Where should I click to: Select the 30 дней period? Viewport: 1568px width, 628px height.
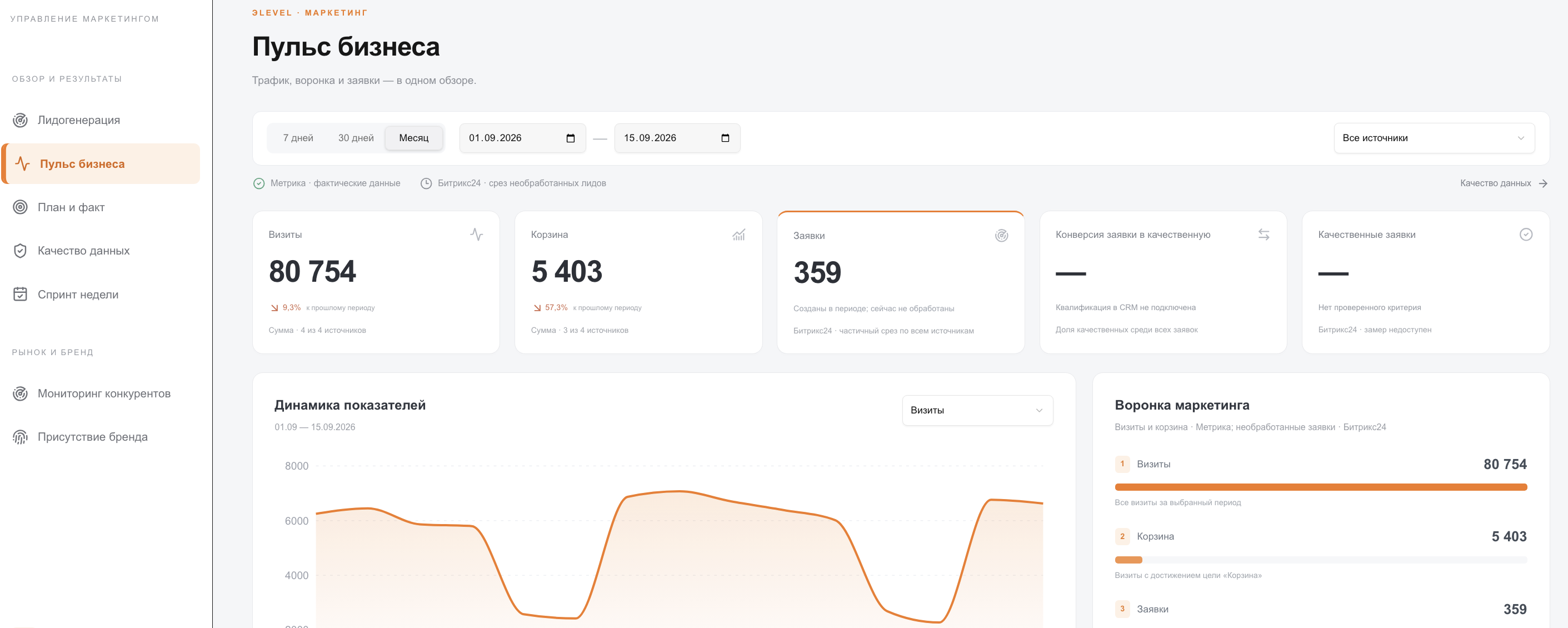356,138
